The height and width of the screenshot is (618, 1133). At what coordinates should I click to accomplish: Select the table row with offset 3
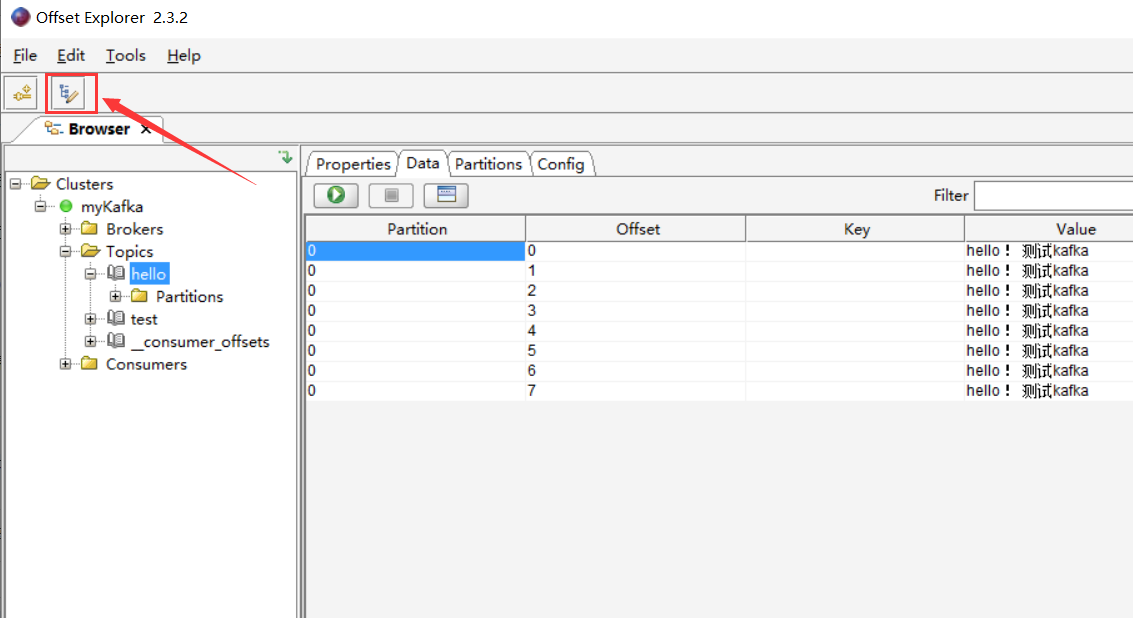[719, 311]
